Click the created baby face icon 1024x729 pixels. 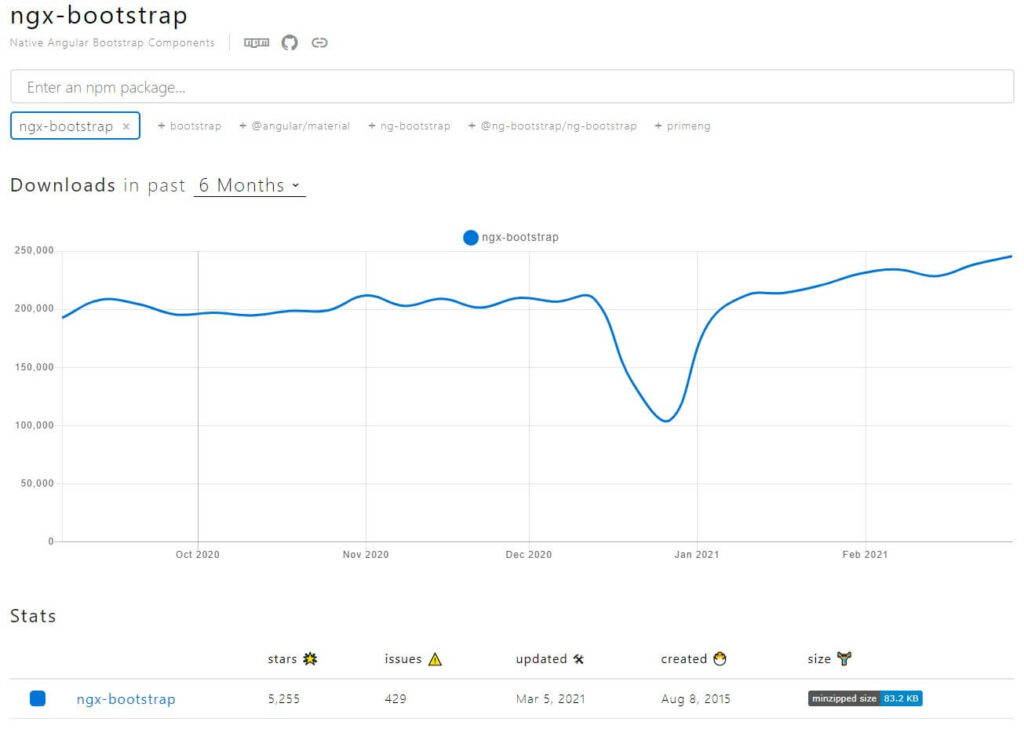pyautogui.click(x=720, y=658)
